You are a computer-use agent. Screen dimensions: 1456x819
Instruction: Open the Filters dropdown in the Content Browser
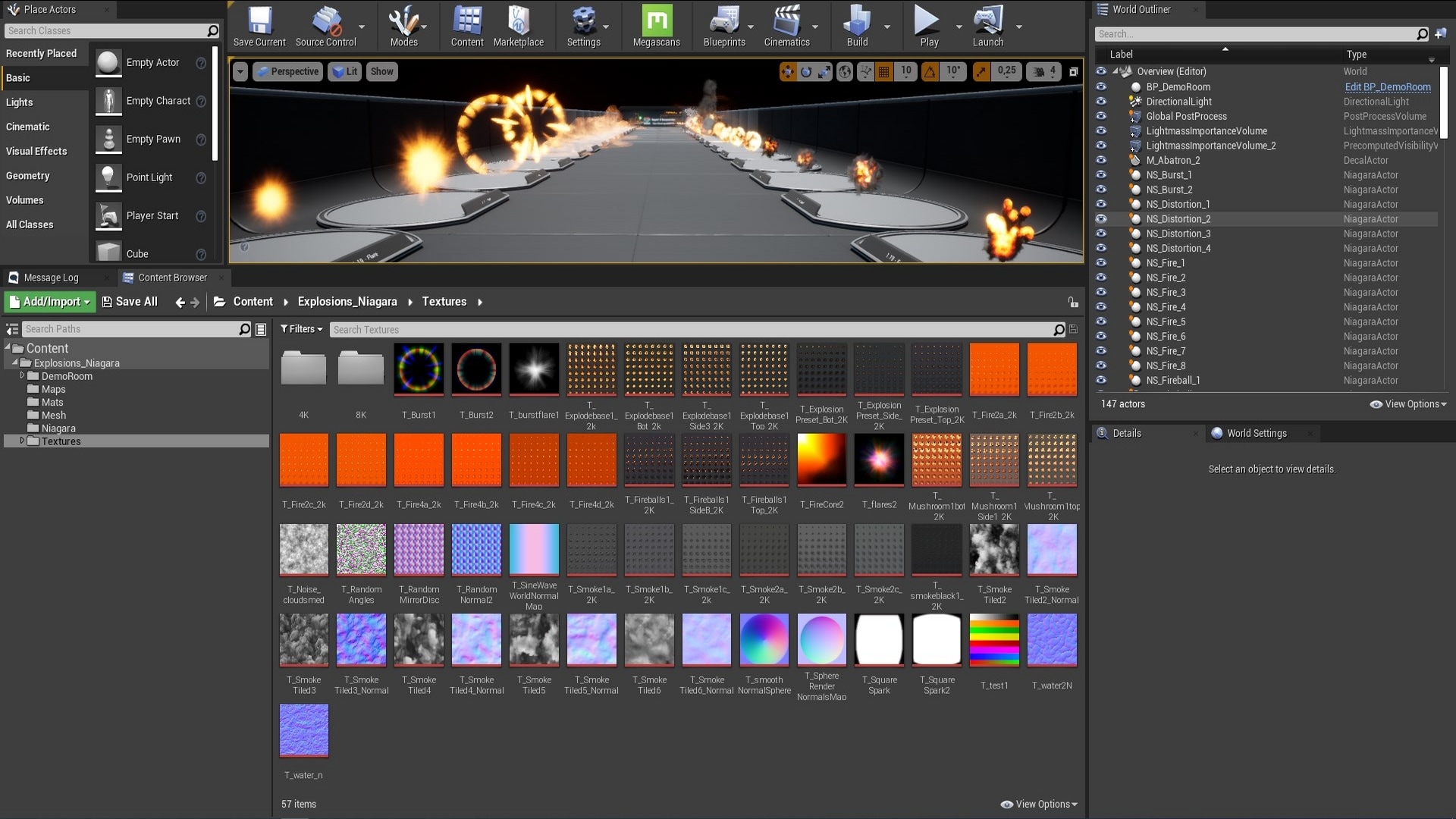pyautogui.click(x=301, y=329)
